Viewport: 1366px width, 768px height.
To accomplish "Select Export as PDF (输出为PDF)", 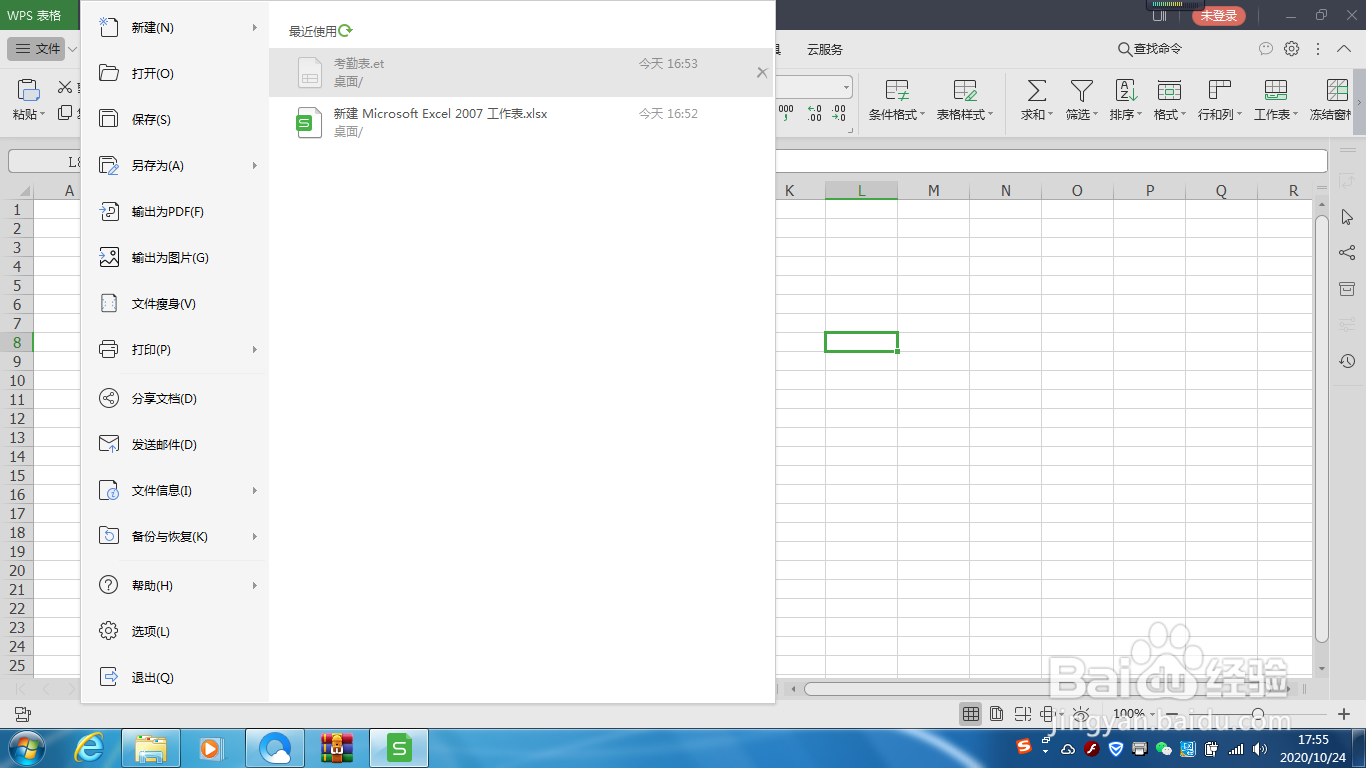I will (x=174, y=212).
